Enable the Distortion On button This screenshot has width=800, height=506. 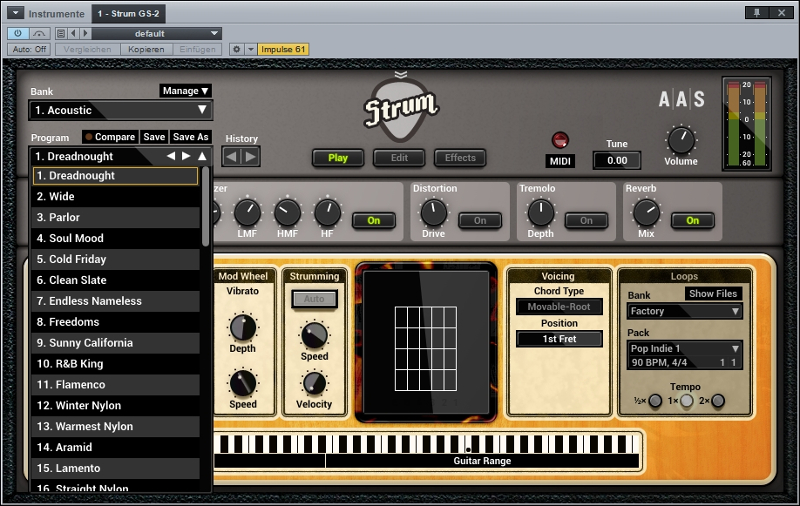pos(480,220)
